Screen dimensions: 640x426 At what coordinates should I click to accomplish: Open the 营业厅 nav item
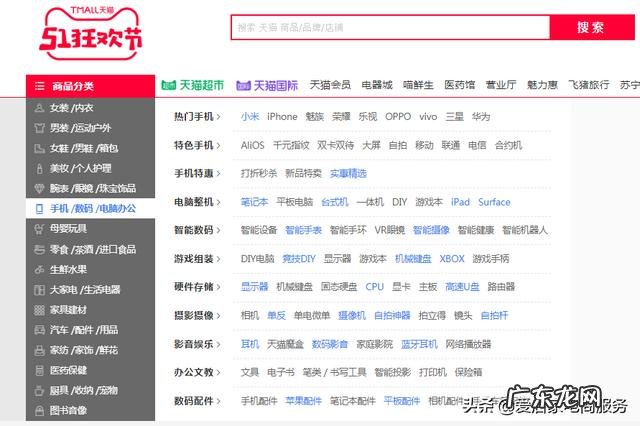501,85
